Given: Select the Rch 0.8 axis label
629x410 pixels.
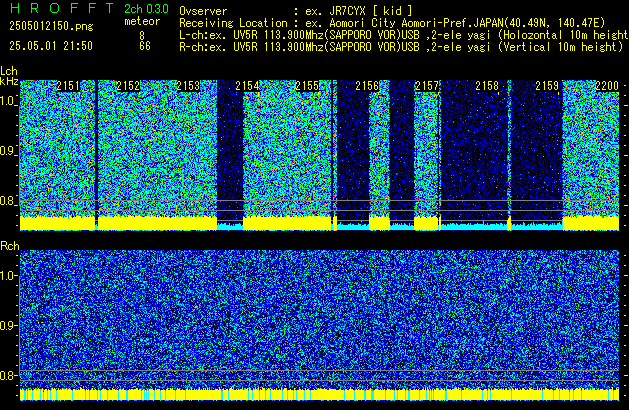Looking at the screenshot, I should click(x=8, y=375).
